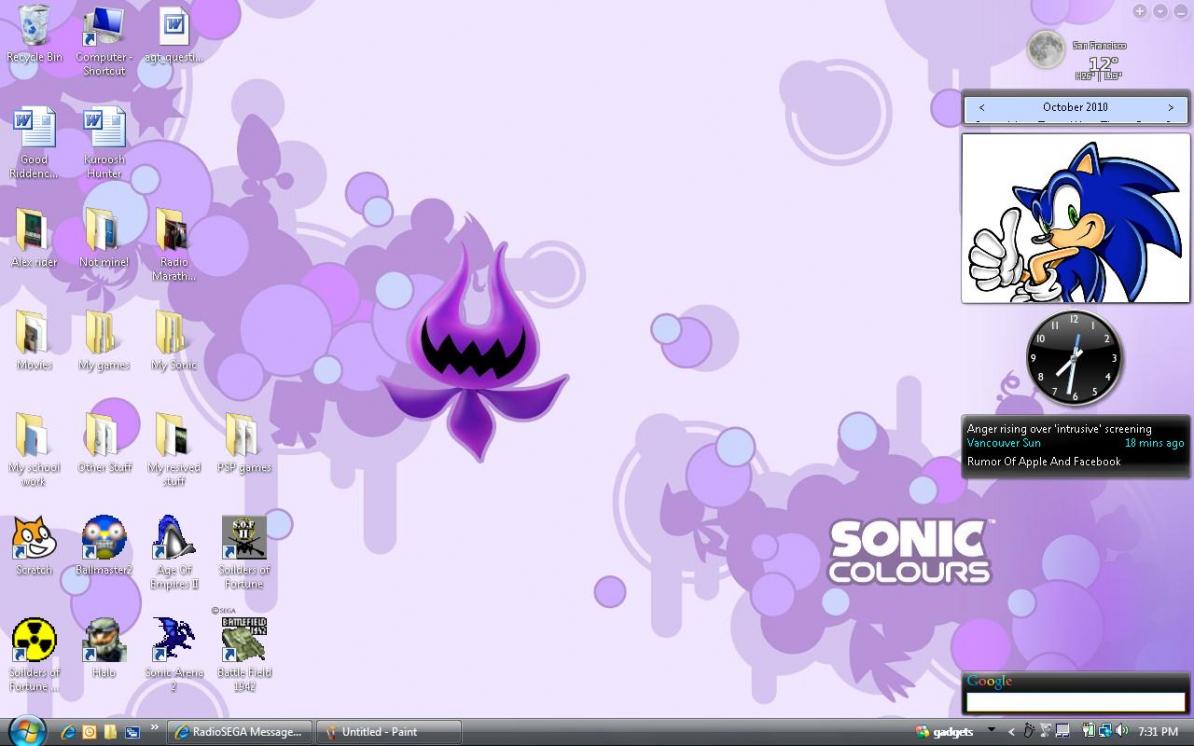The height and width of the screenshot is (746, 1194).
Task: Click the analog clock gadget
Action: [x=1074, y=358]
